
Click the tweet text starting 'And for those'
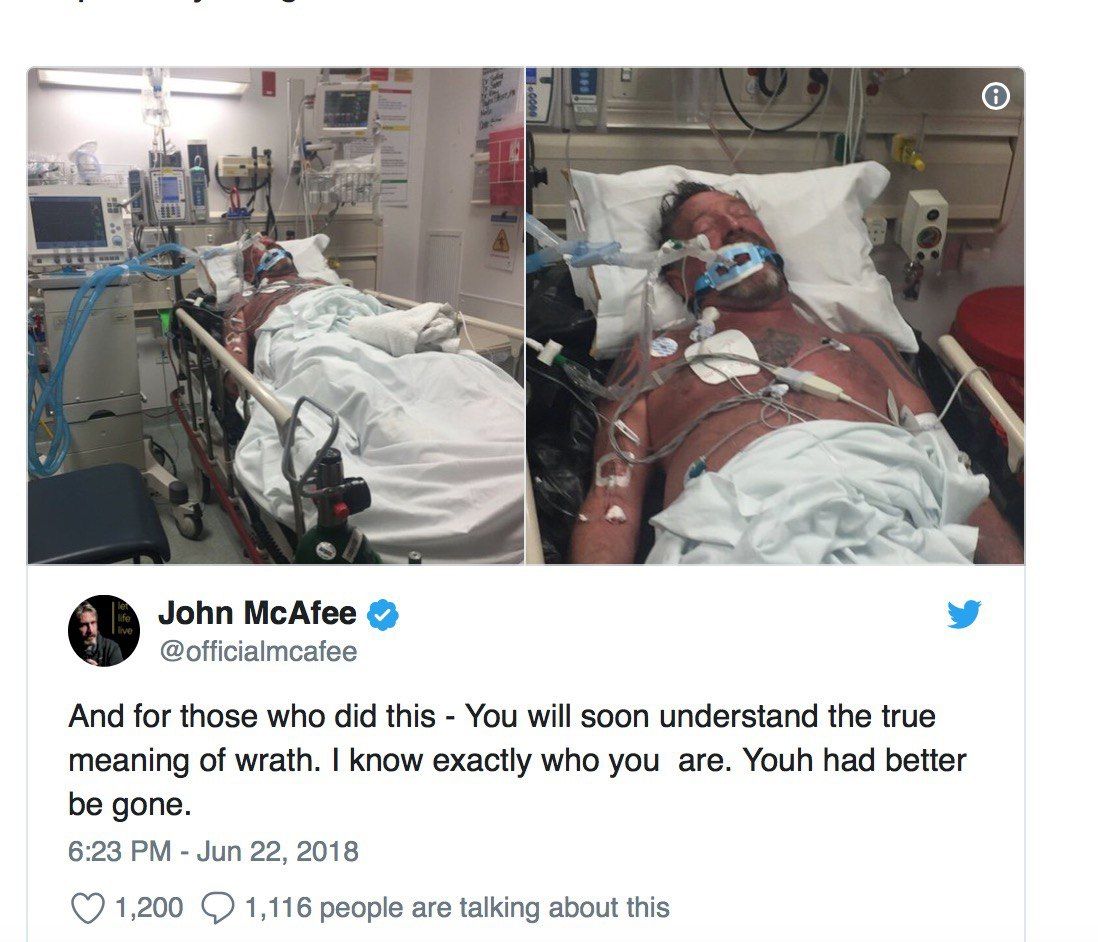517,760
